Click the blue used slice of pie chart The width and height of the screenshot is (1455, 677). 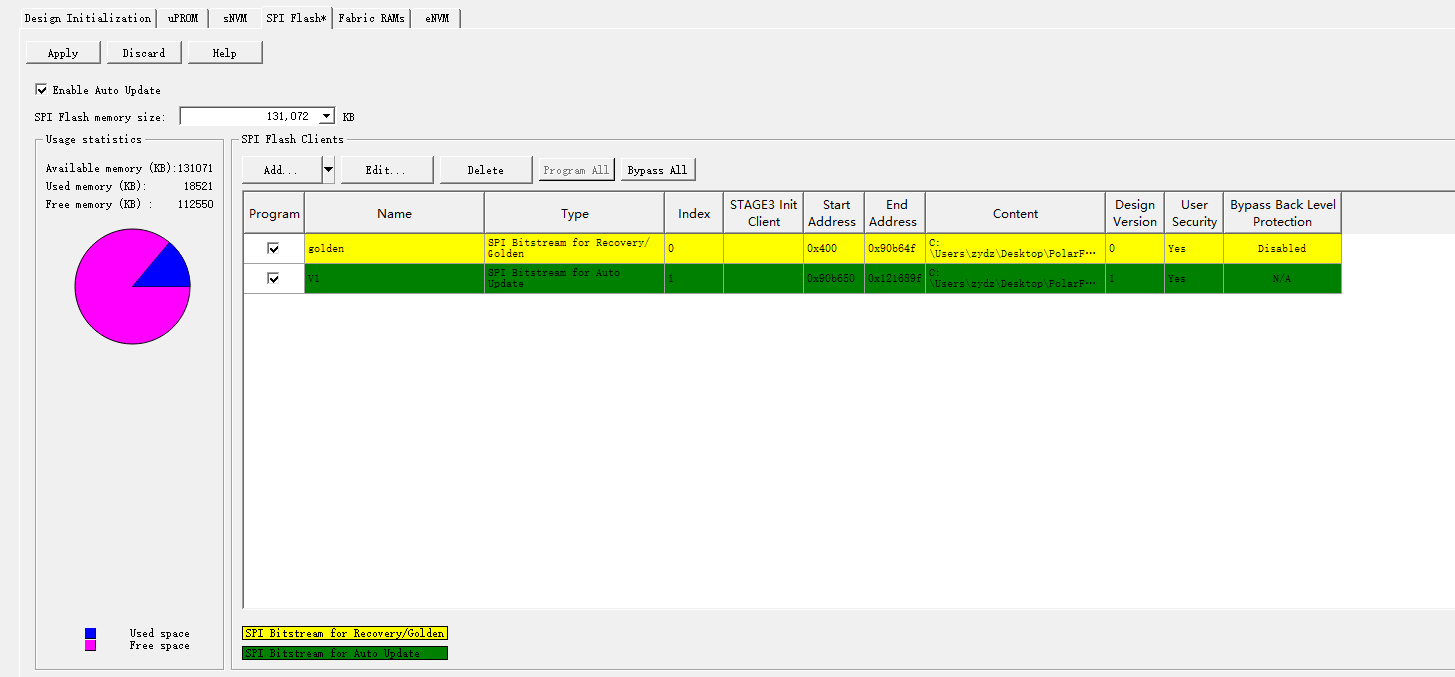170,270
